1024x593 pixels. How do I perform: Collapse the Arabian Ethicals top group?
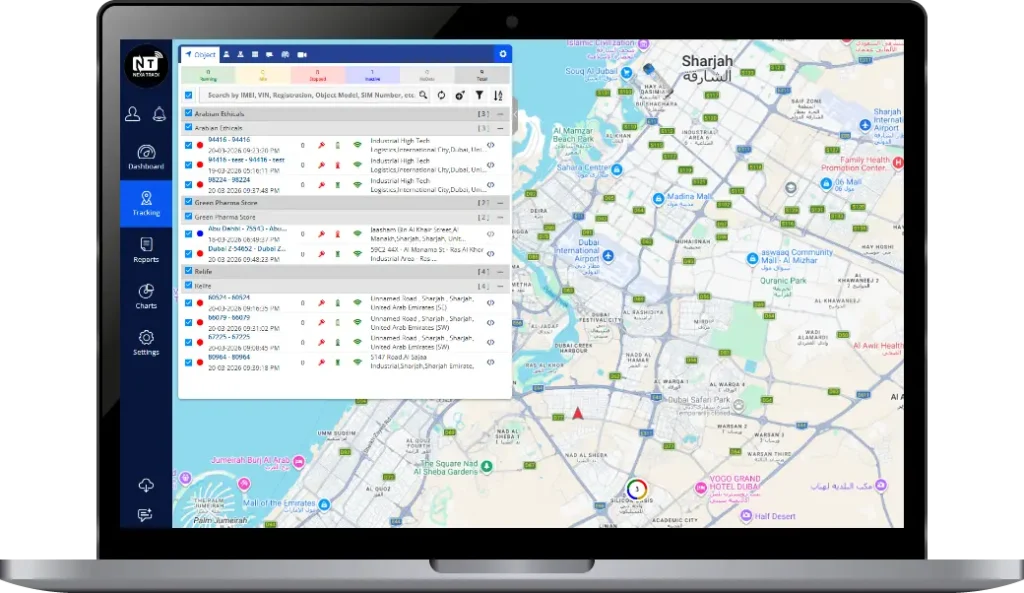500,114
